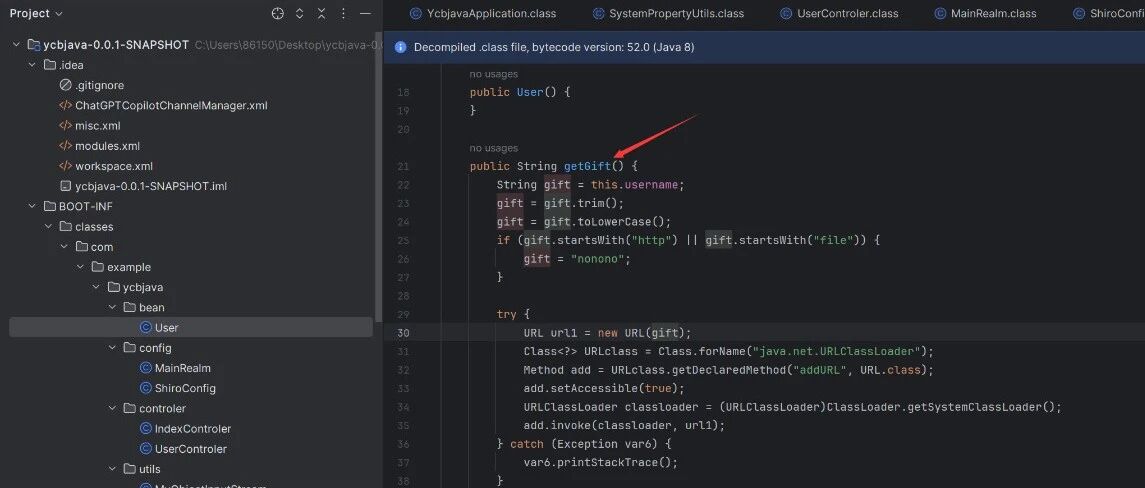Hide the Project panel with minimize icon
Viewport: 1145px width, 488px height.
coord(366,13)
